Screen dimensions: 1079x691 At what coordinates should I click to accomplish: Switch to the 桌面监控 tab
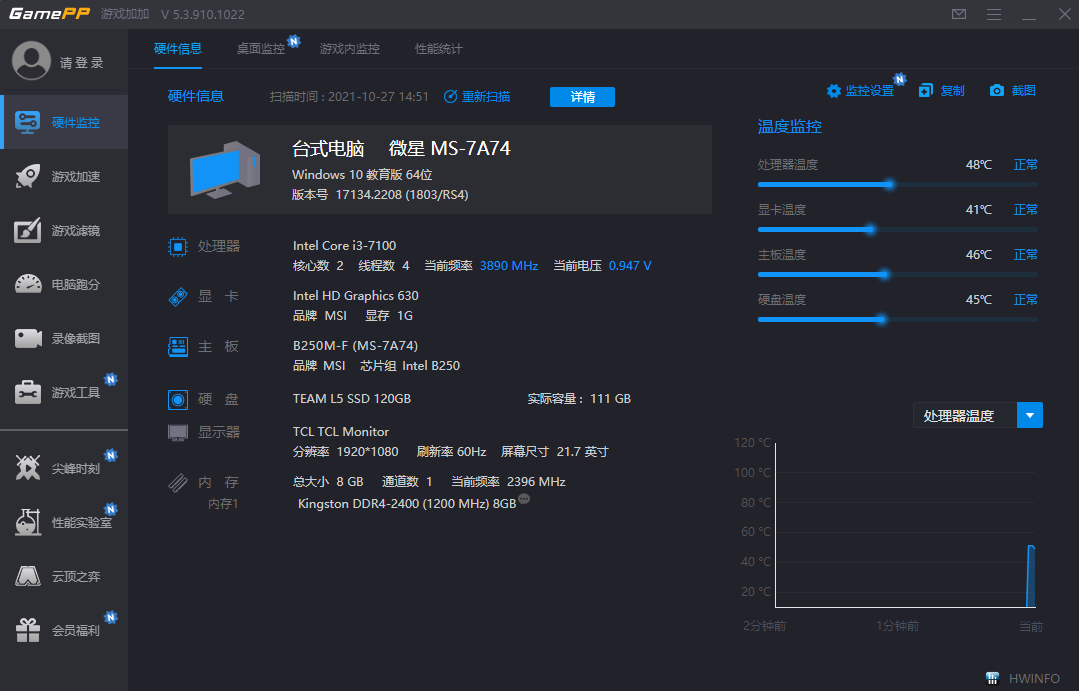(261, 49)
